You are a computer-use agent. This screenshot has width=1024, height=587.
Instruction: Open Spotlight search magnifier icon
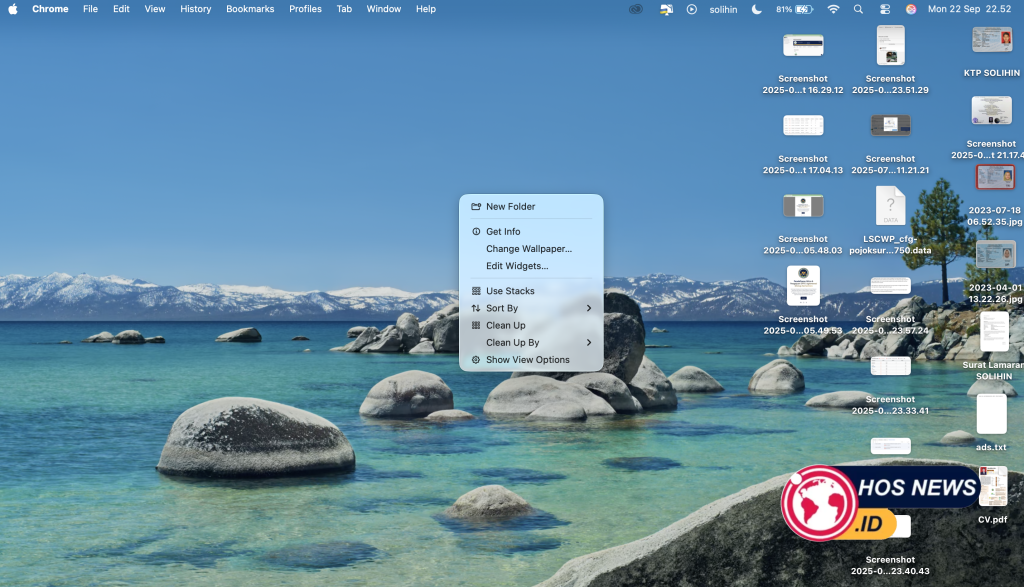click(858, 9)
